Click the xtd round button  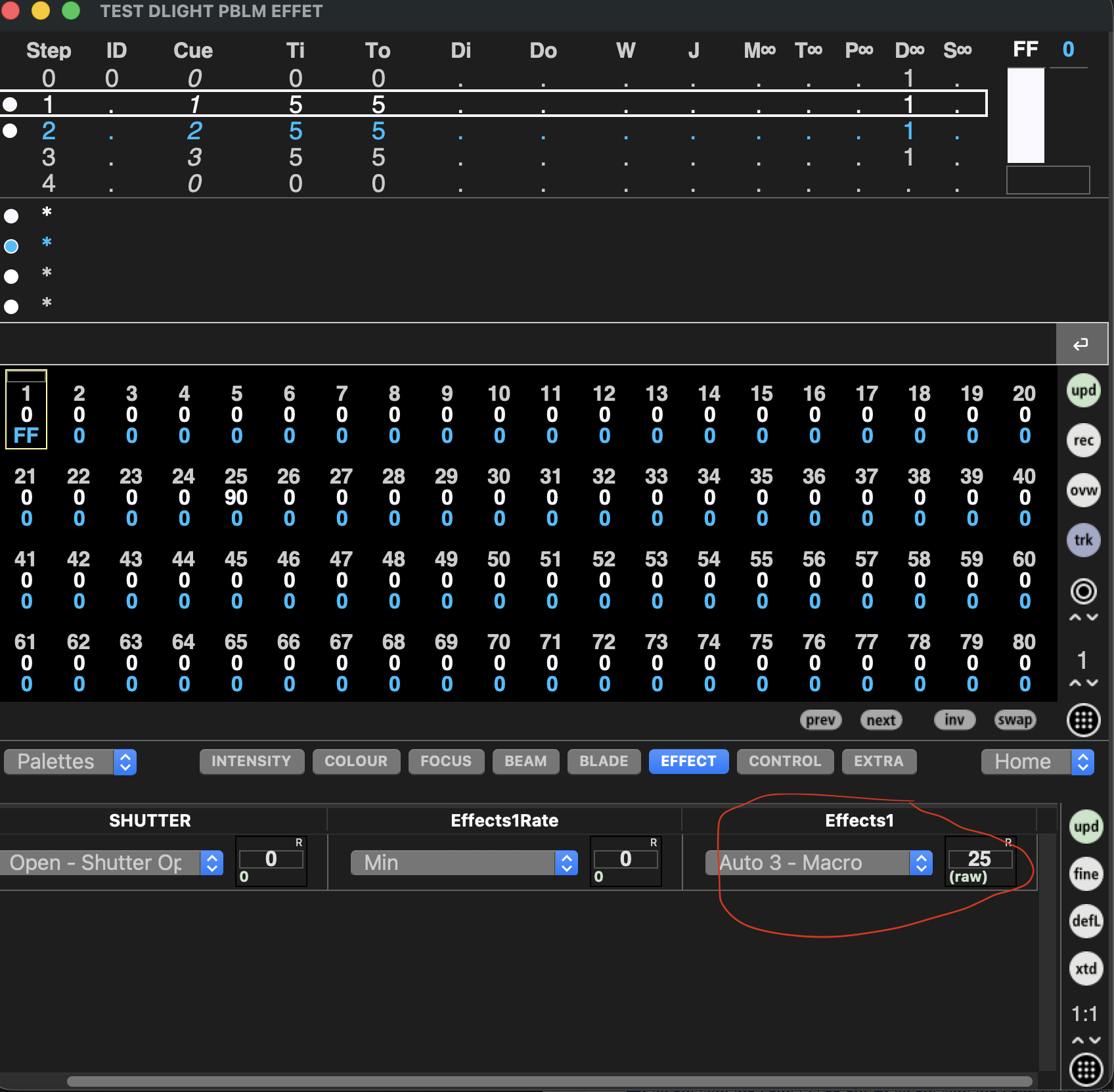[x=1086, y=968]
